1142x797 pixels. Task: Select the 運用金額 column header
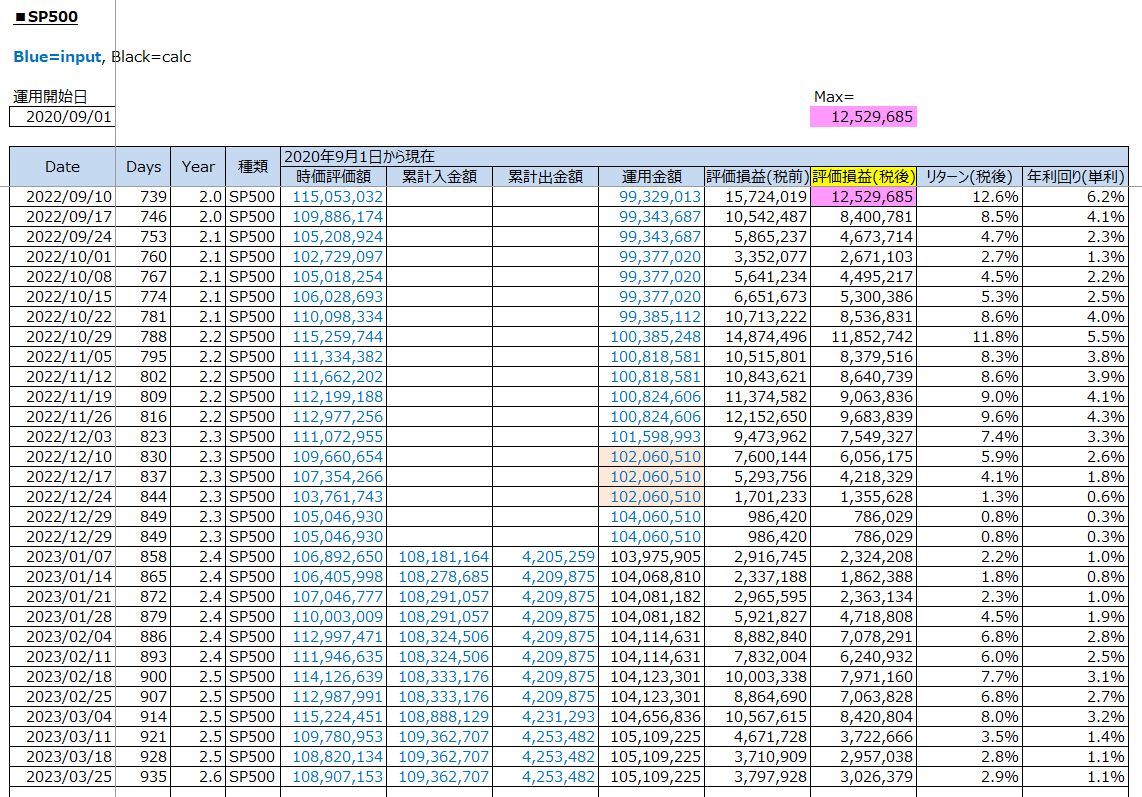click(x=651, y=177)
